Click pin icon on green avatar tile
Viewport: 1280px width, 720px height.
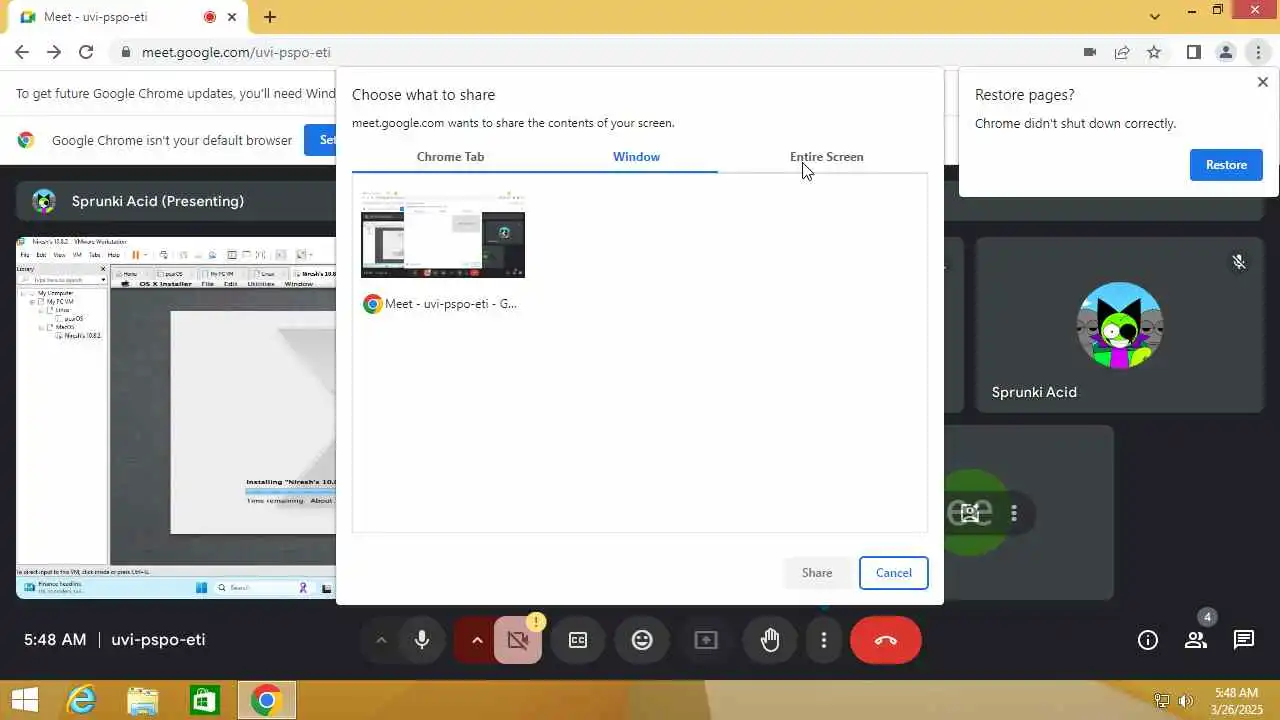click(970, 513)
